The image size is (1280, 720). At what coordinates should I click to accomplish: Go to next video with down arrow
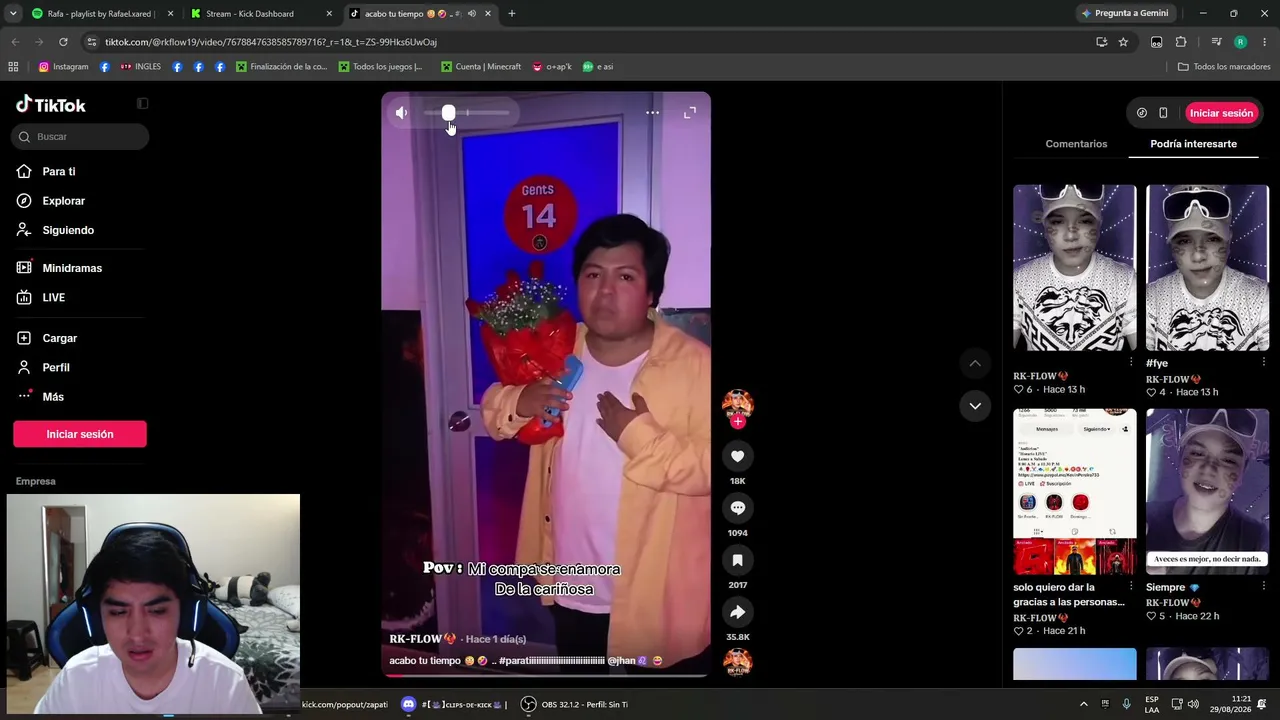[x=975, y=405]
